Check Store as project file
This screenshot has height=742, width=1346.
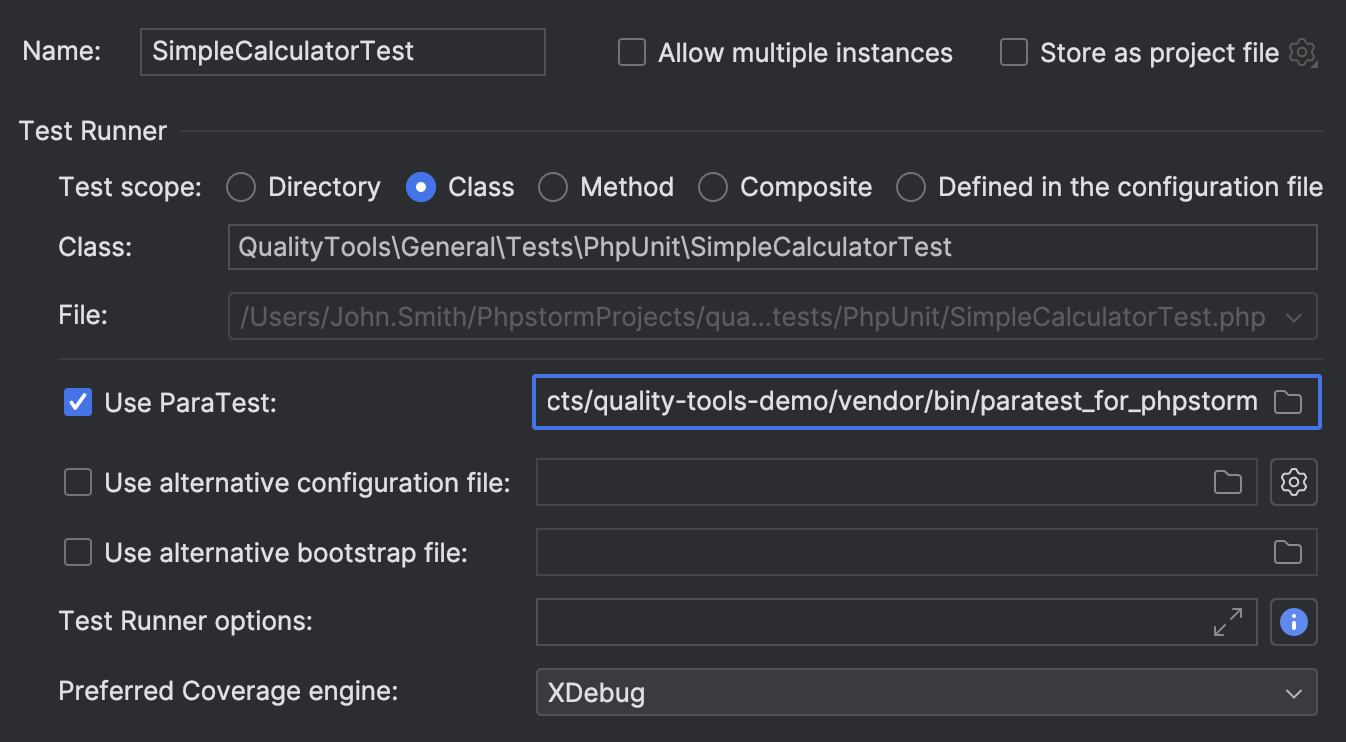pos(1013,52)
